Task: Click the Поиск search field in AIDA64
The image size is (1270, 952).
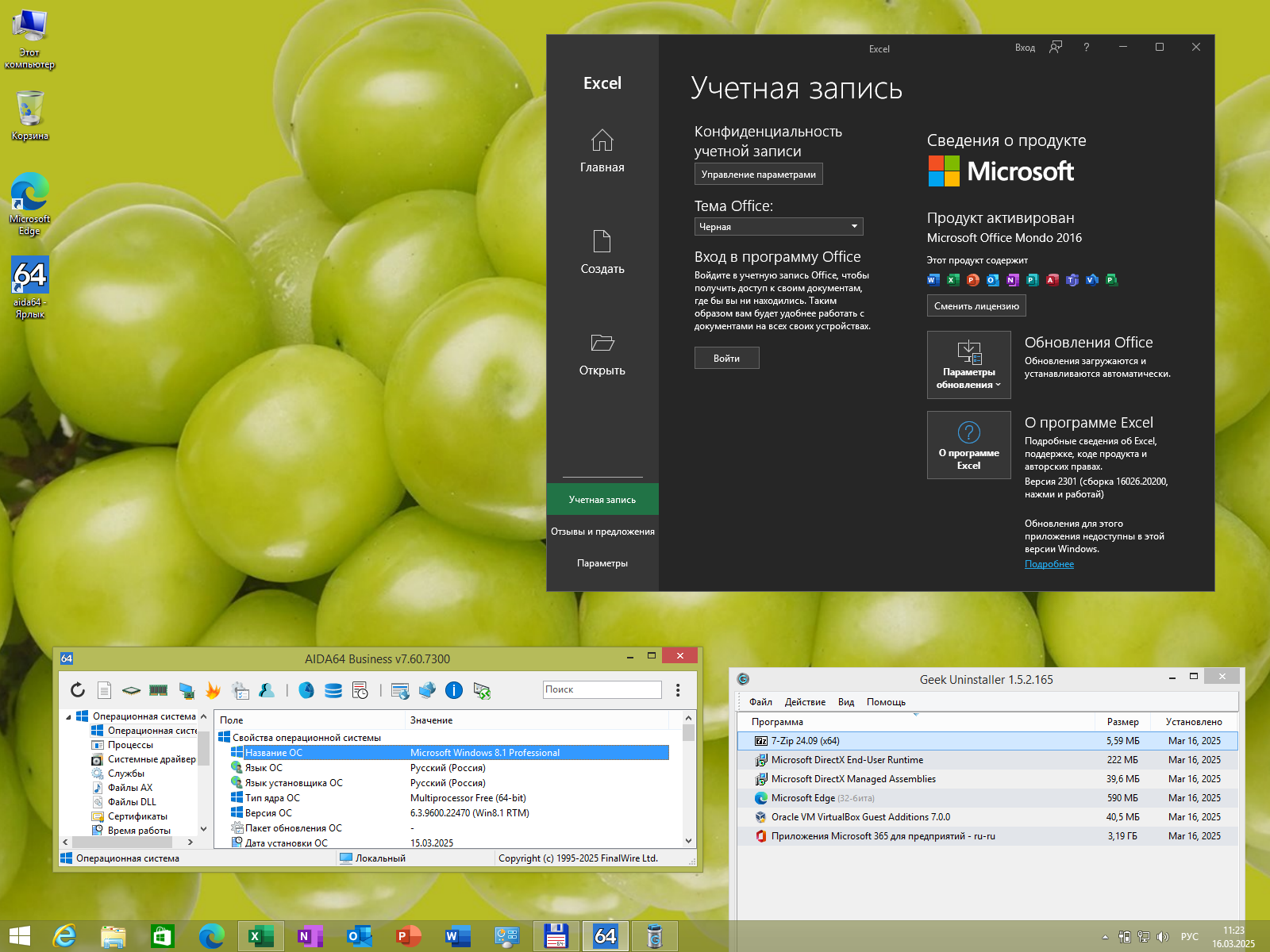Action: click(602, 689)
